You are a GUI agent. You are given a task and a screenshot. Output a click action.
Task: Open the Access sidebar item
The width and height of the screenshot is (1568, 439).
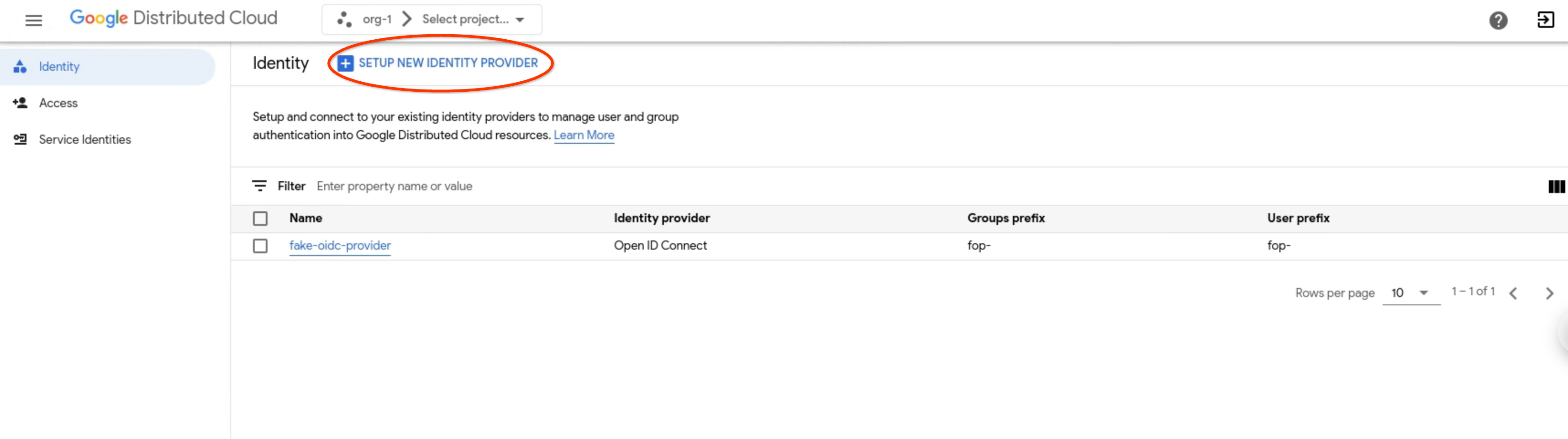pyautogui.click(x=58, y=104)
